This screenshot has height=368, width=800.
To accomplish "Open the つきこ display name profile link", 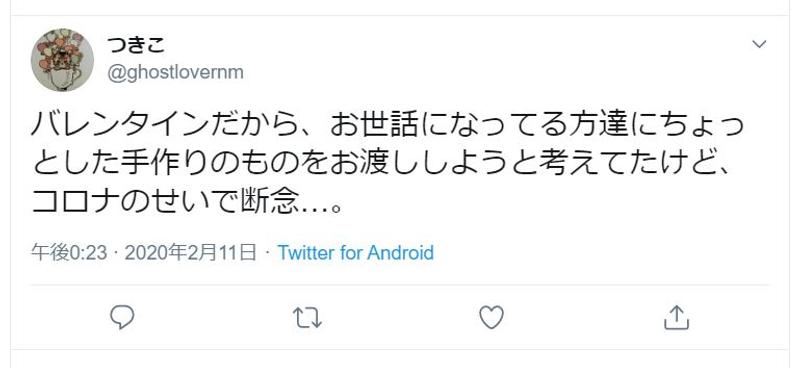I will (x=136, y=45).
